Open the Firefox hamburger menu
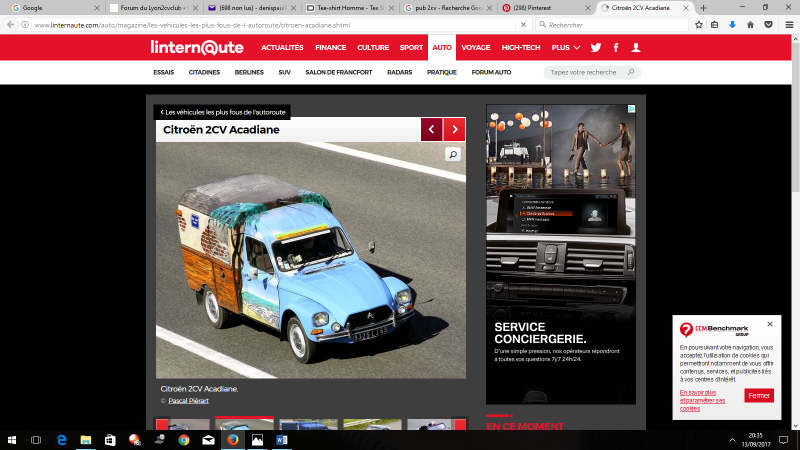Image resolution: width=800 pixels, height=450 pixels. pos(789,24)
